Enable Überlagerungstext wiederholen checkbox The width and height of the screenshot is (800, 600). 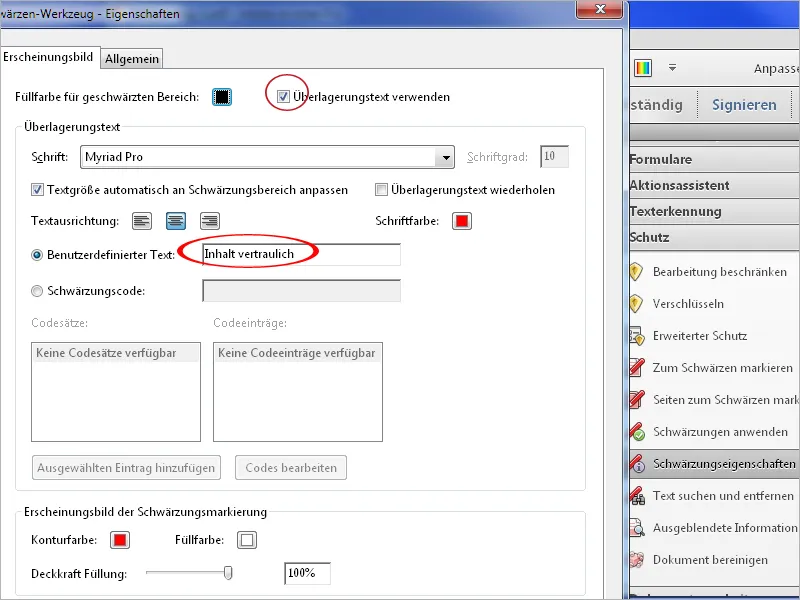[x=381, y=190]
